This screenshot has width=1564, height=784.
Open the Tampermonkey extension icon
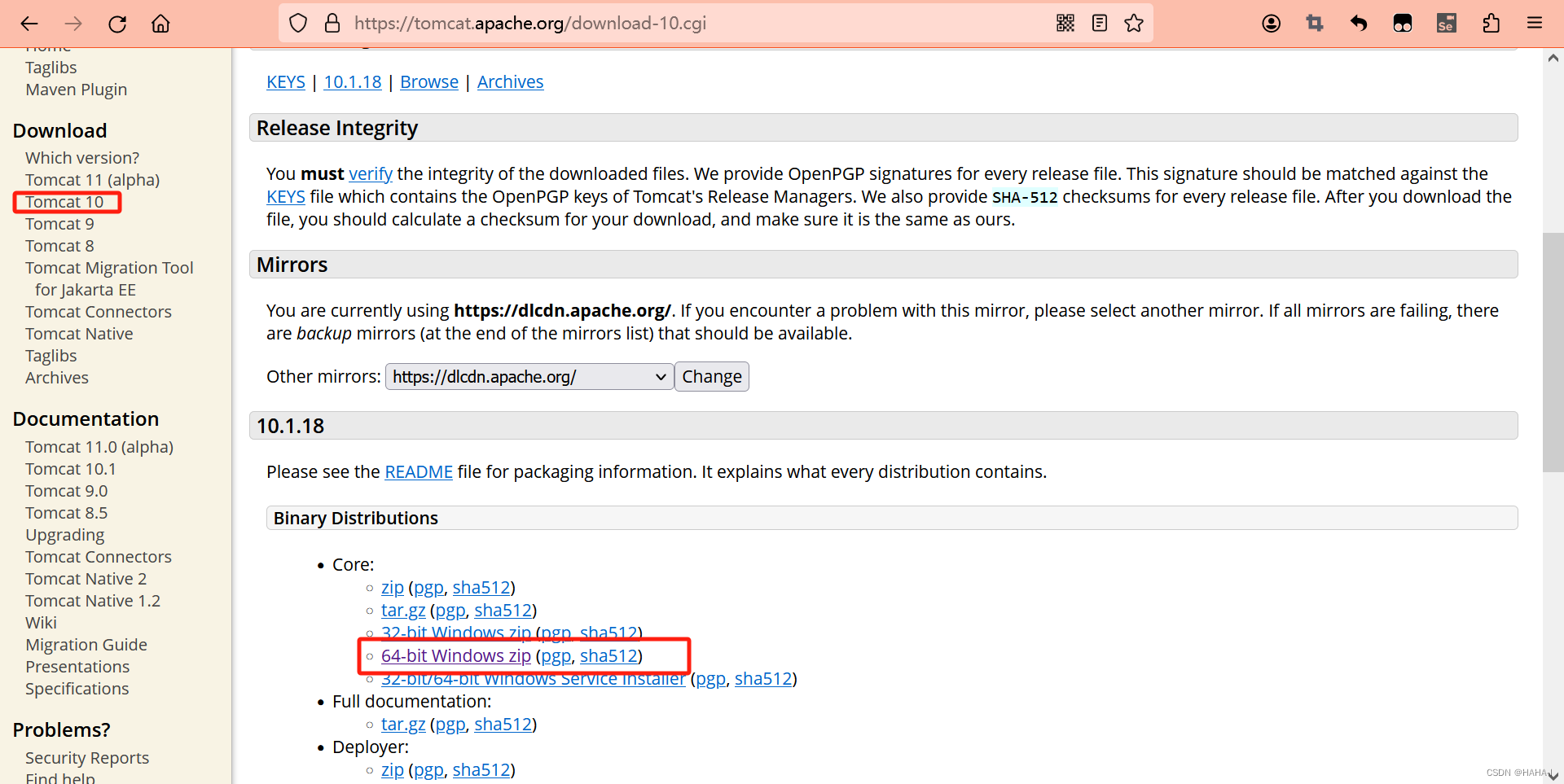(1403, 24)
